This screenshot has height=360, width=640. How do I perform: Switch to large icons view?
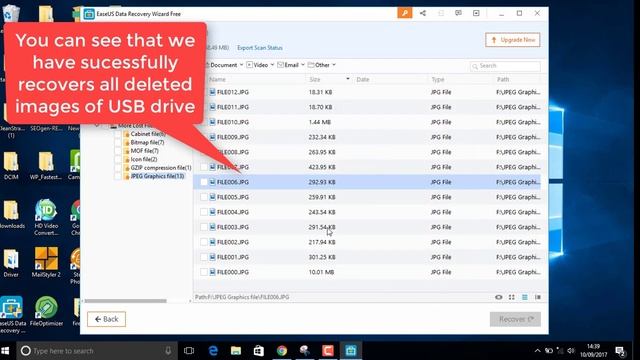click(x=511, y=297)
